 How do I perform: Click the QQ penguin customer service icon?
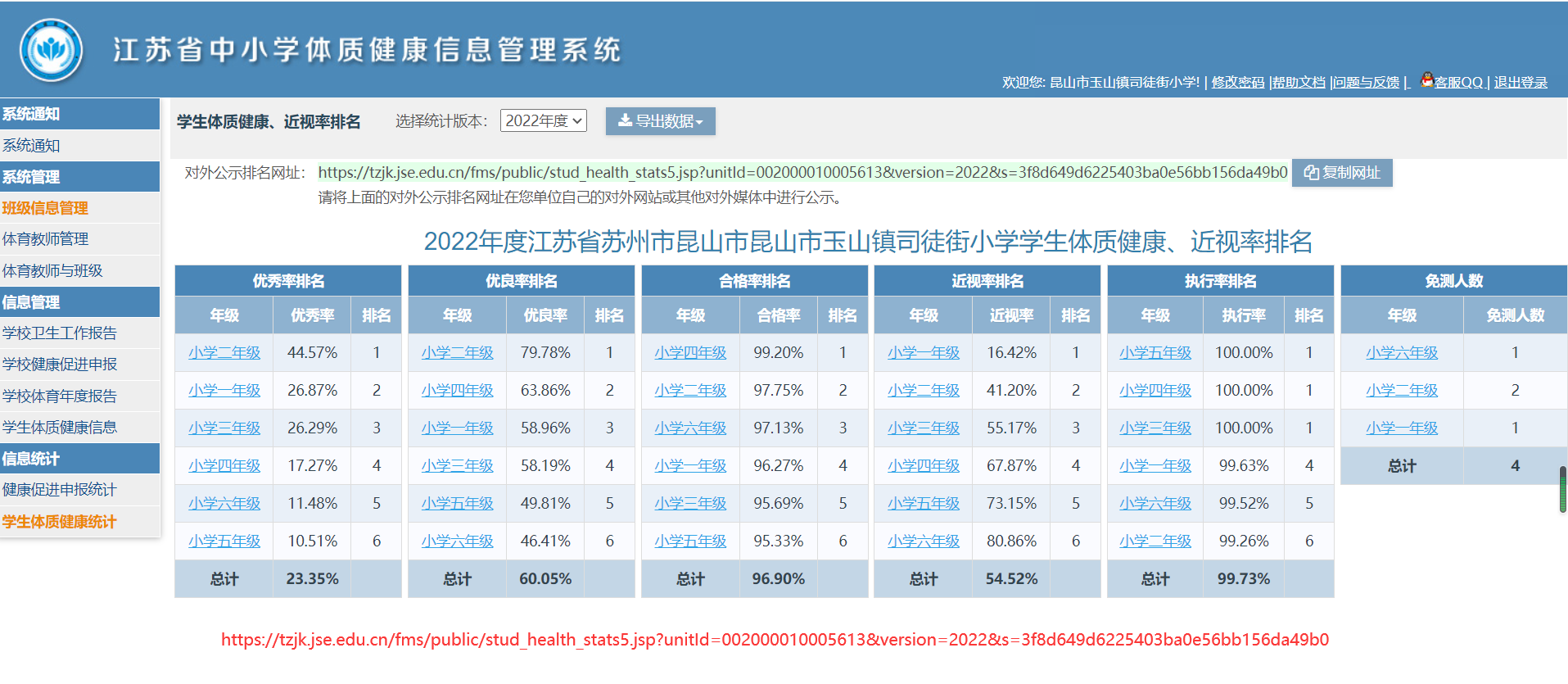point(1427,79)
